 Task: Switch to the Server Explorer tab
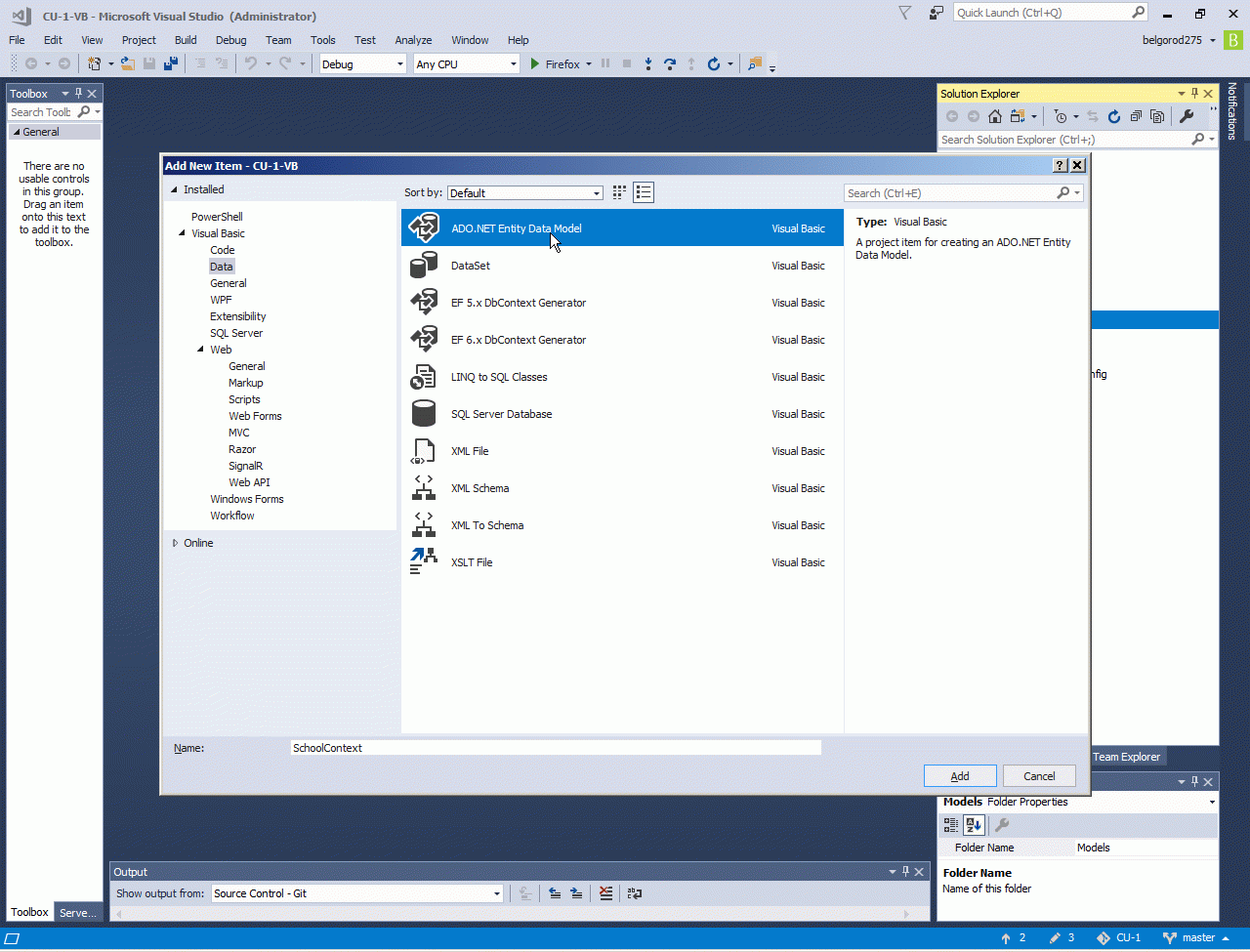coord(78,913)
